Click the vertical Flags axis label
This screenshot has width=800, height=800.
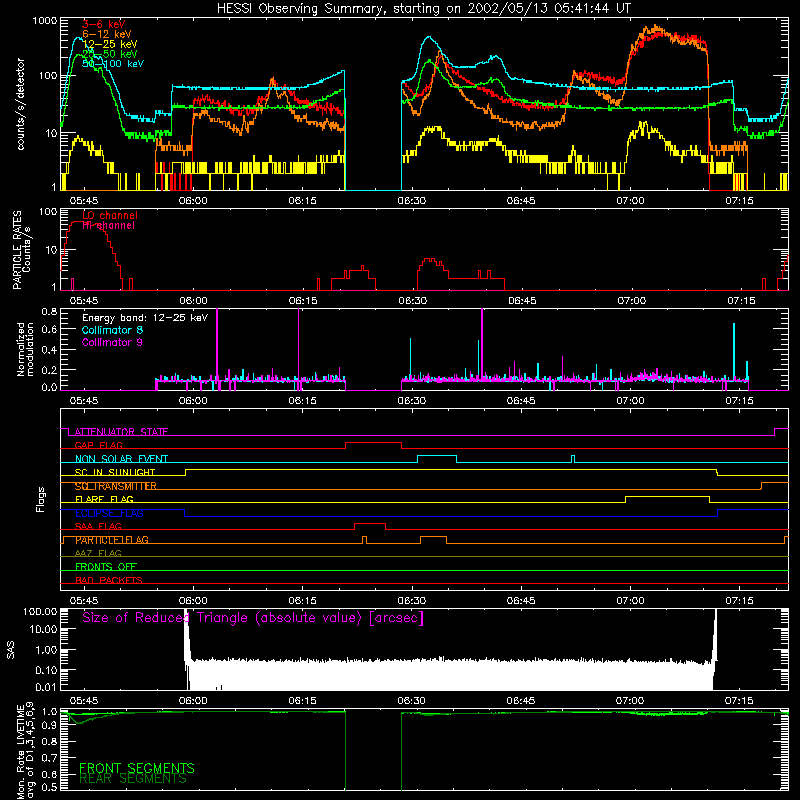(x=41, y=499)
